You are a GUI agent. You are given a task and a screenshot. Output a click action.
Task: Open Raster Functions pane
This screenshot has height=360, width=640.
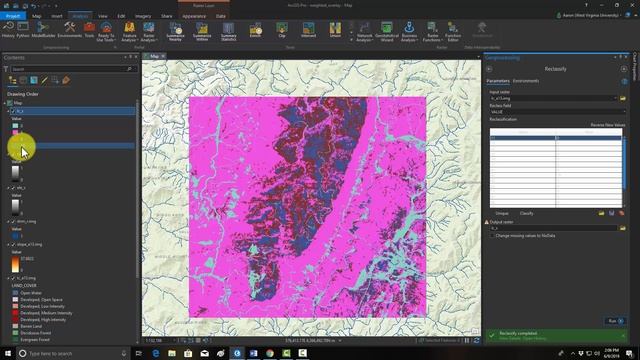tap(432, 32)
